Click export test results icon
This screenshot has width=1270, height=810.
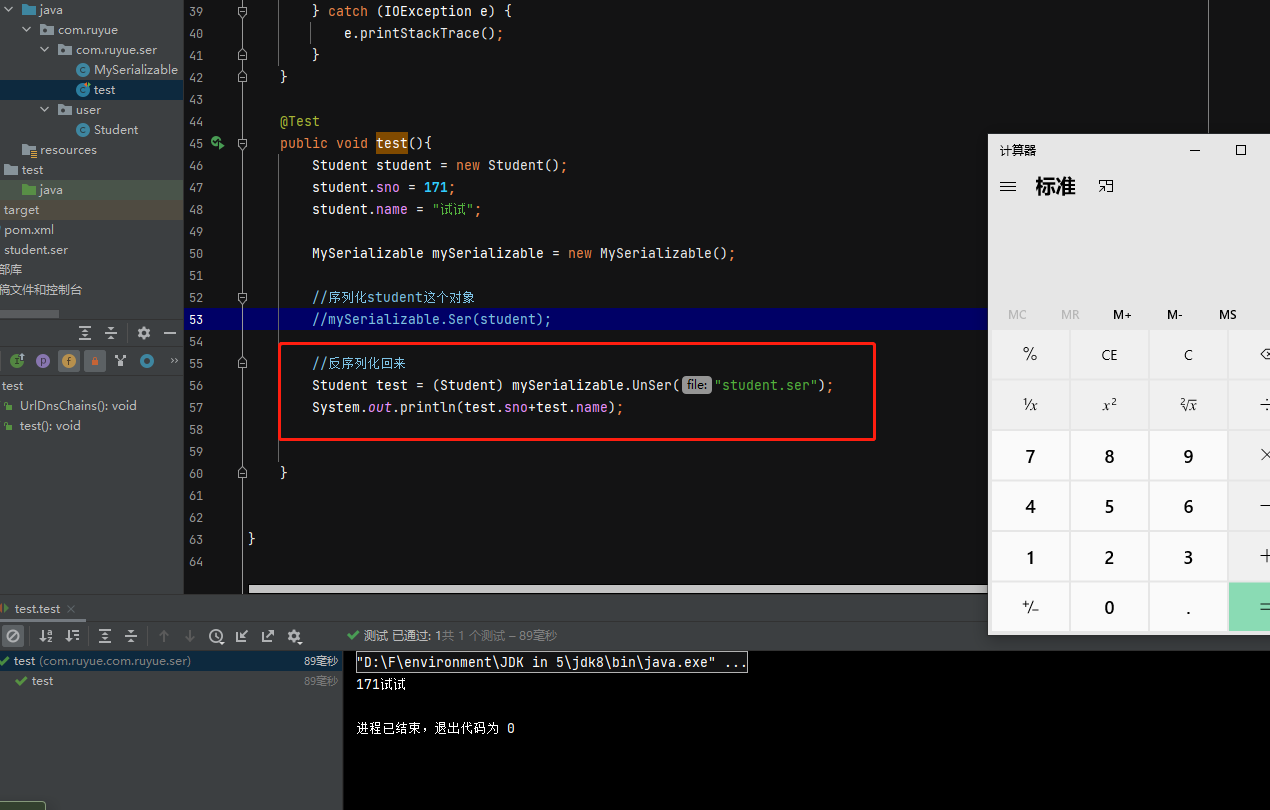[268, 636]
